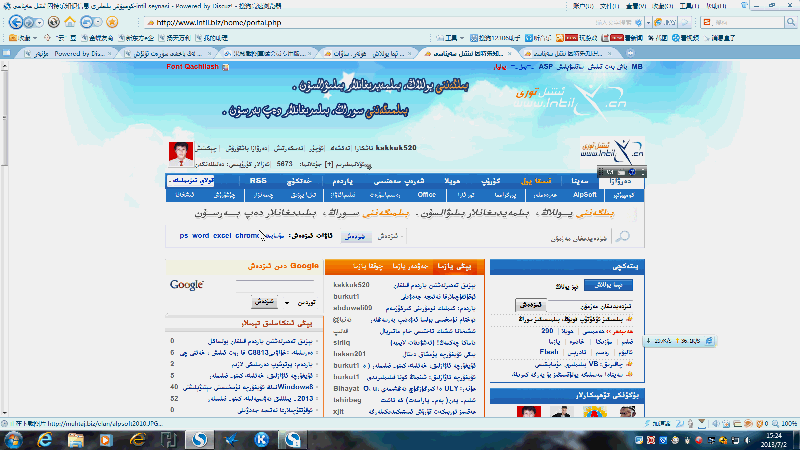This screenshot has height=450, width=800.
Task: Click the Font Qachilash link
Action: (x=192, y=67)
